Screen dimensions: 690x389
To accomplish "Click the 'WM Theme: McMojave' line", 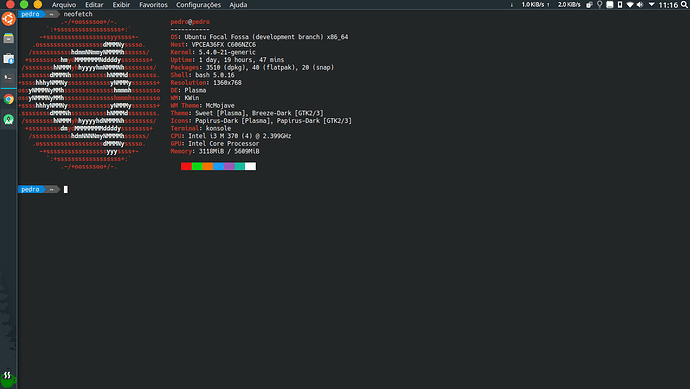I will point(202,105).
